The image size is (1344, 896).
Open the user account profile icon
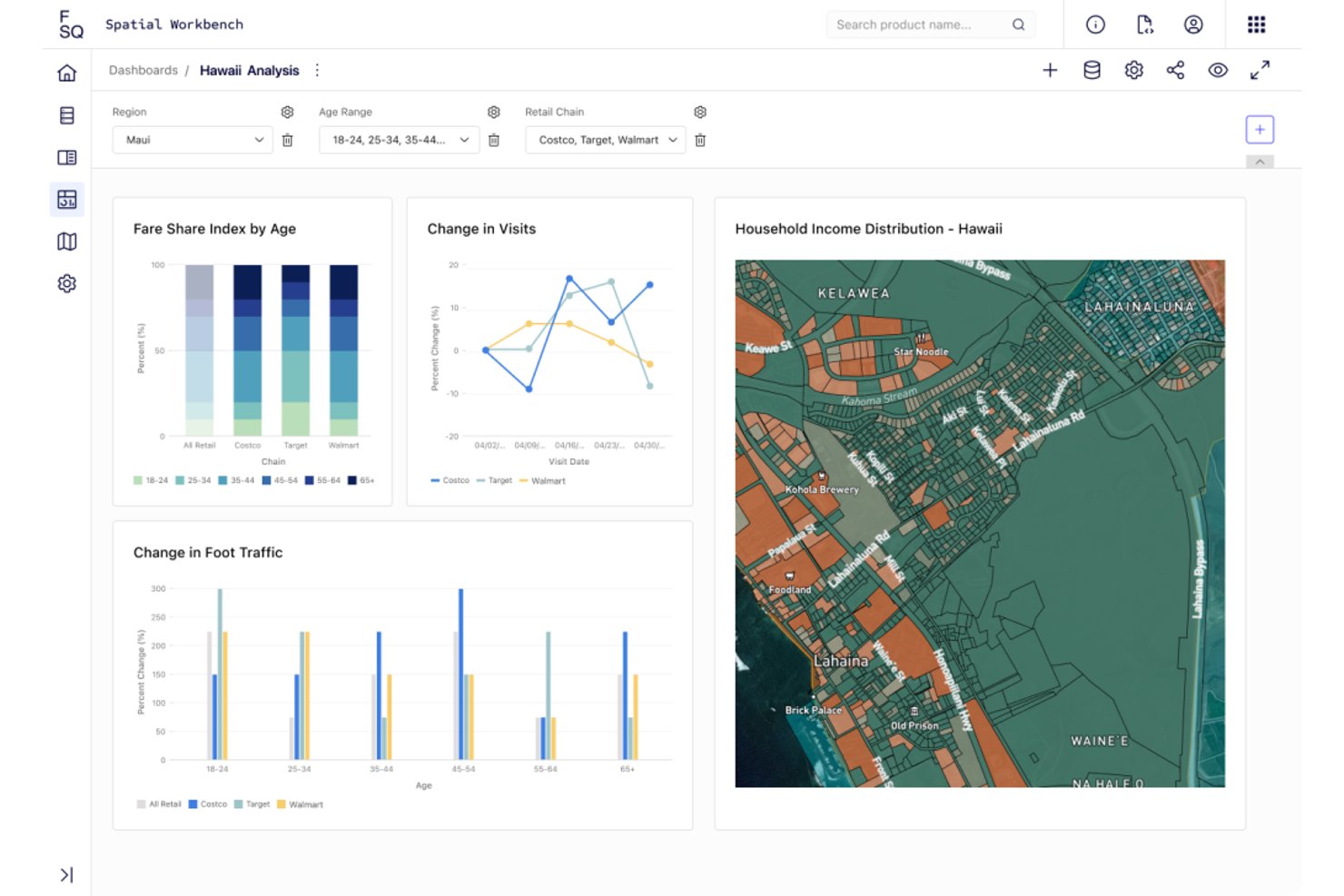click(1193, 25)
